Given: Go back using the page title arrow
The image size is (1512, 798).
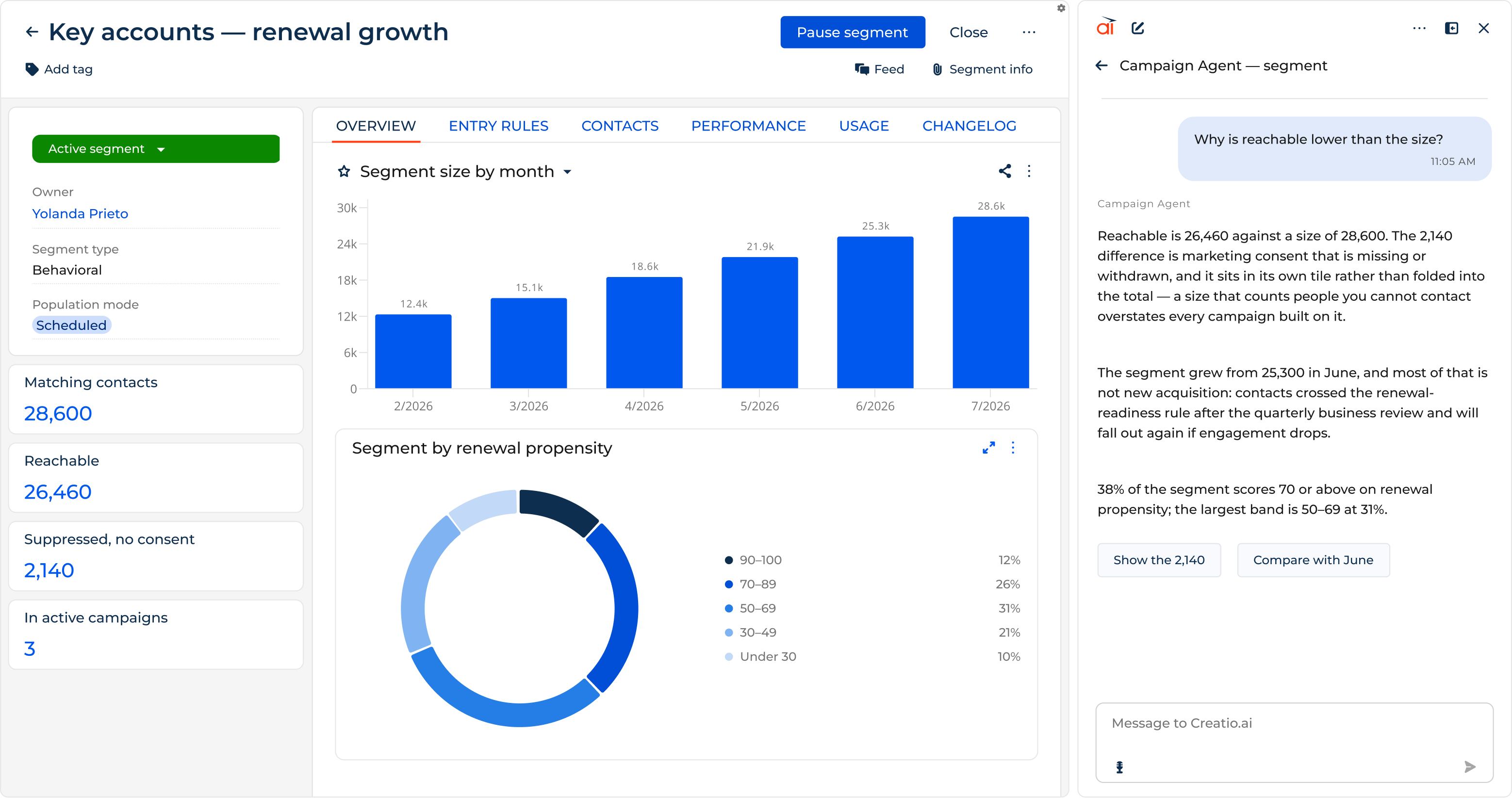Looking at the screenshot, I should click(x=32, y=32).
